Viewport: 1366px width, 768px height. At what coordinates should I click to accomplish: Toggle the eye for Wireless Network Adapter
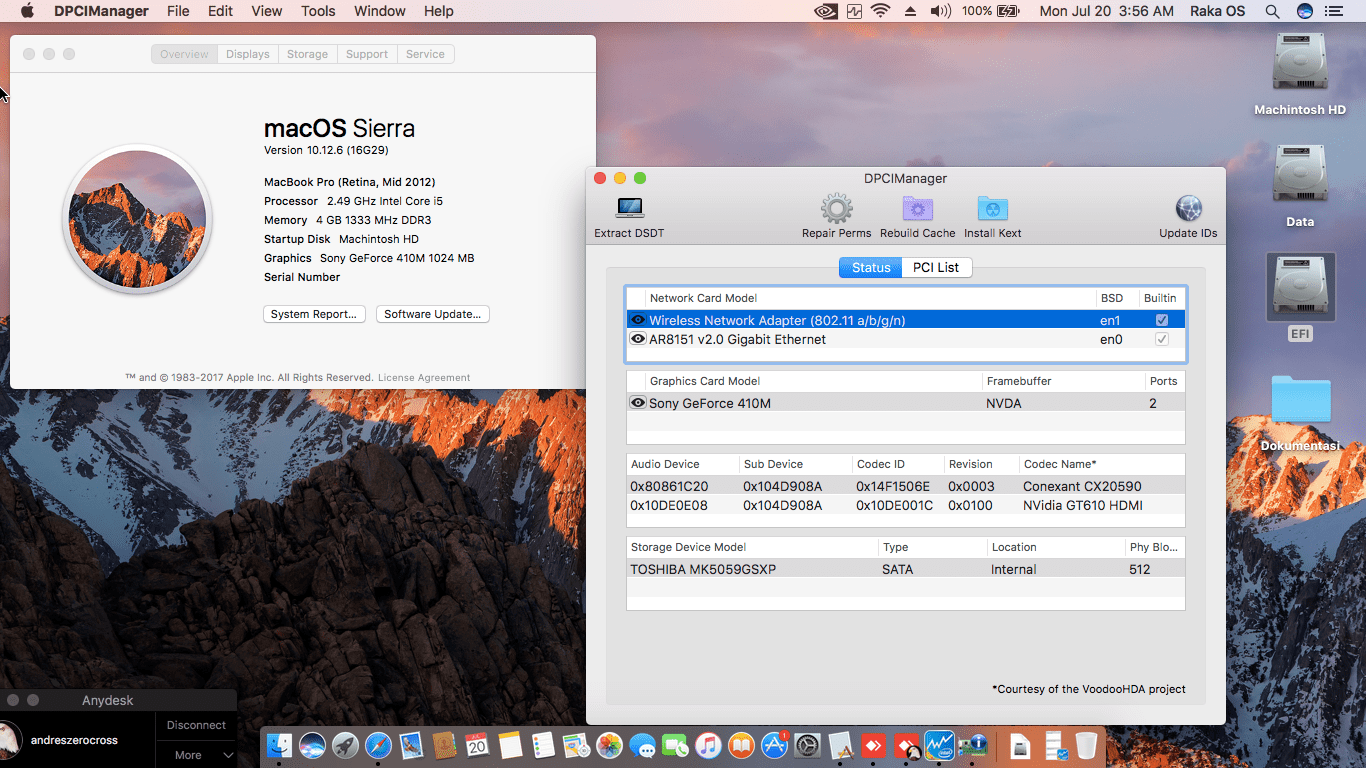pyautogui.click(x=638, y=320)
